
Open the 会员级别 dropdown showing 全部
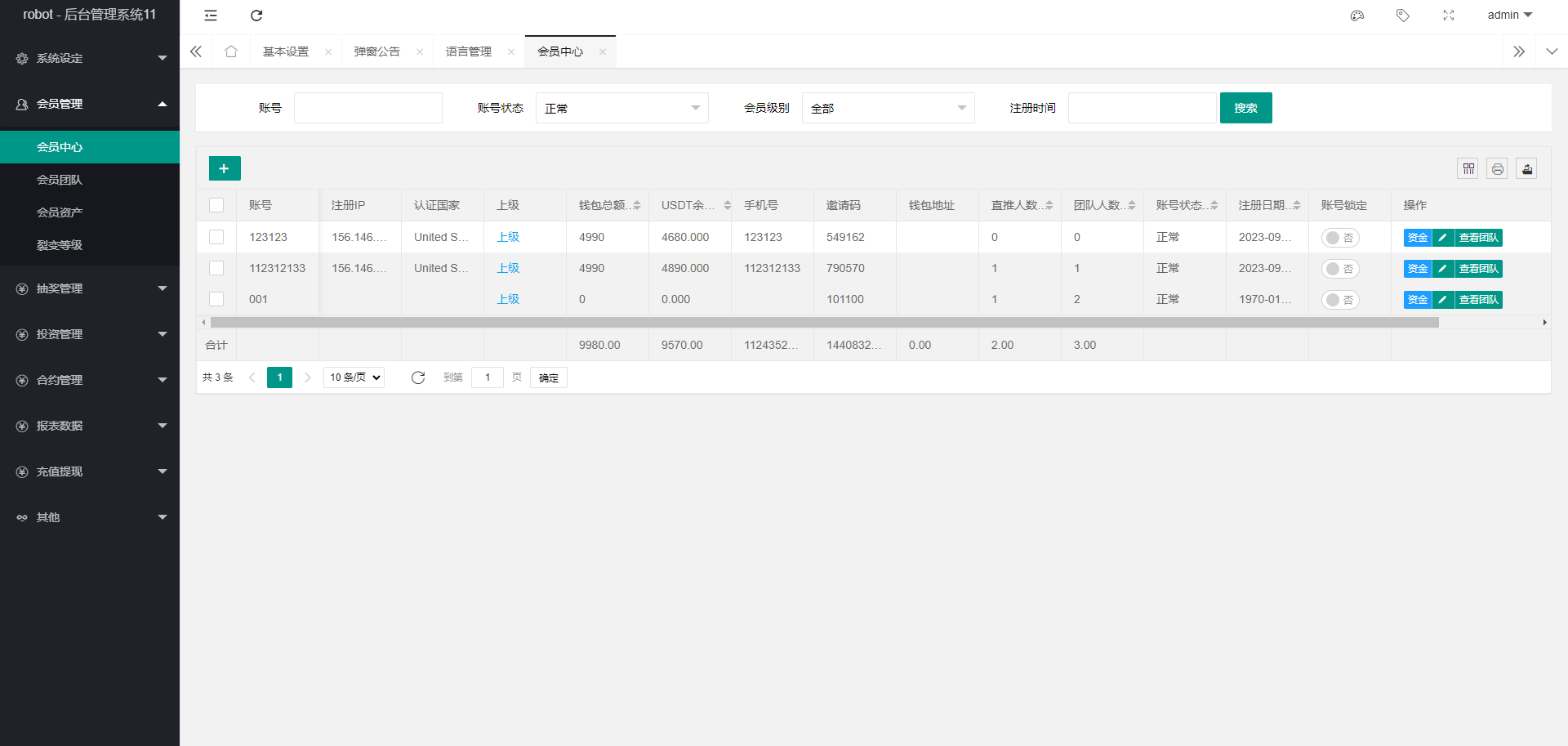coord(888,108)
